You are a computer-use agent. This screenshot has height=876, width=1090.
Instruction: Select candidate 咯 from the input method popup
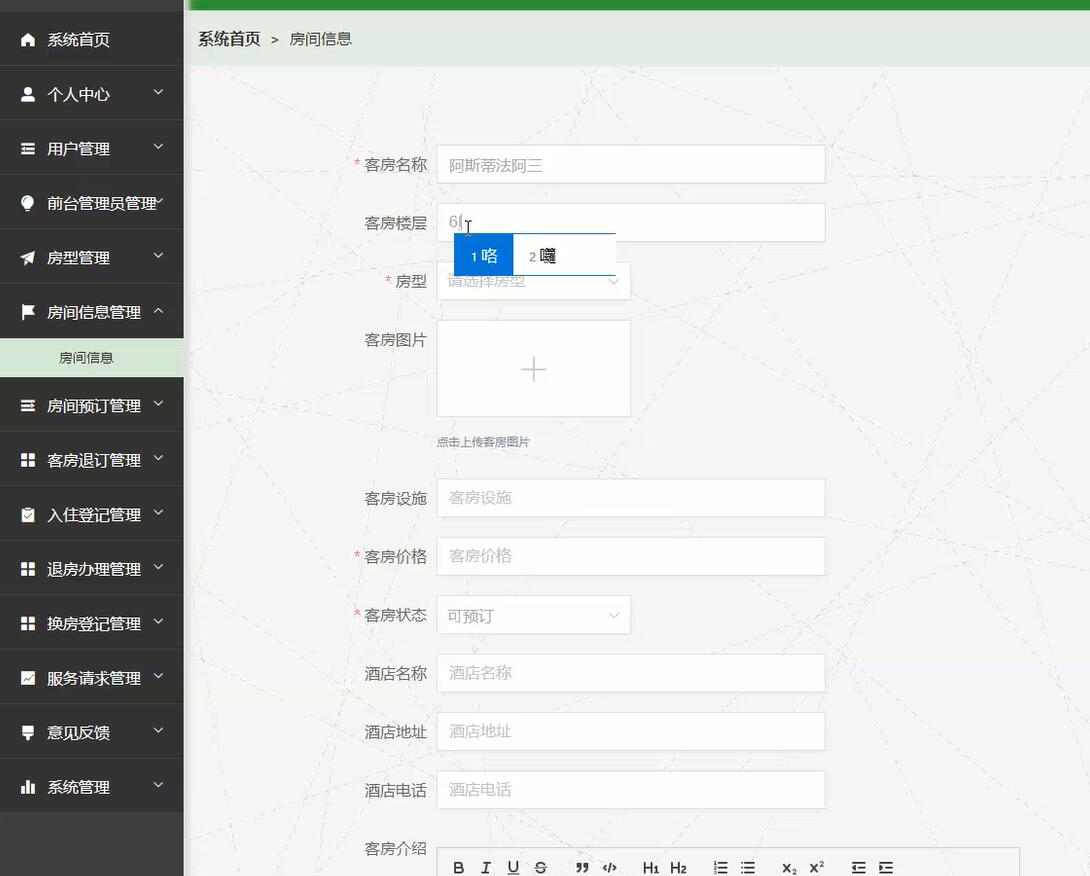[483, 255]
